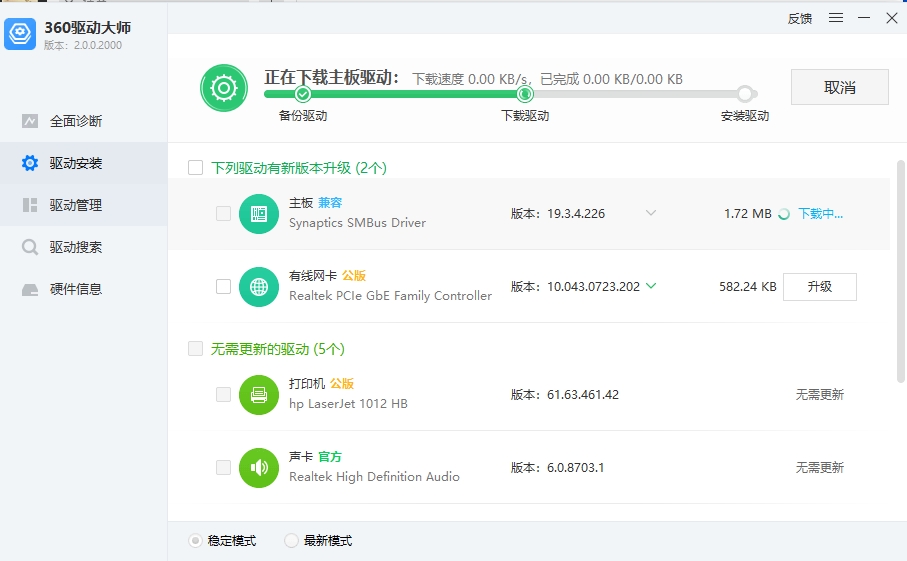The image size is (907, 561).
Task: Open the 驱动管理 section
Action: coord(84,205)
